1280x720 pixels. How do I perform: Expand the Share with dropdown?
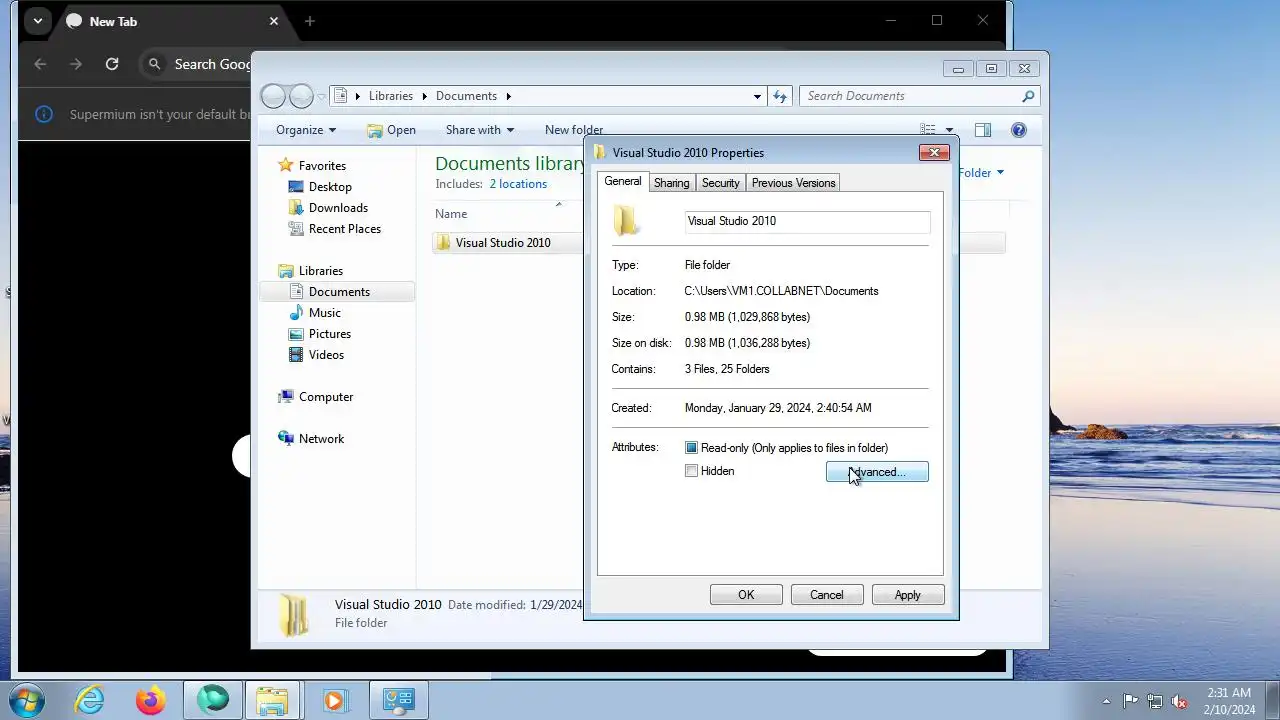480,130
